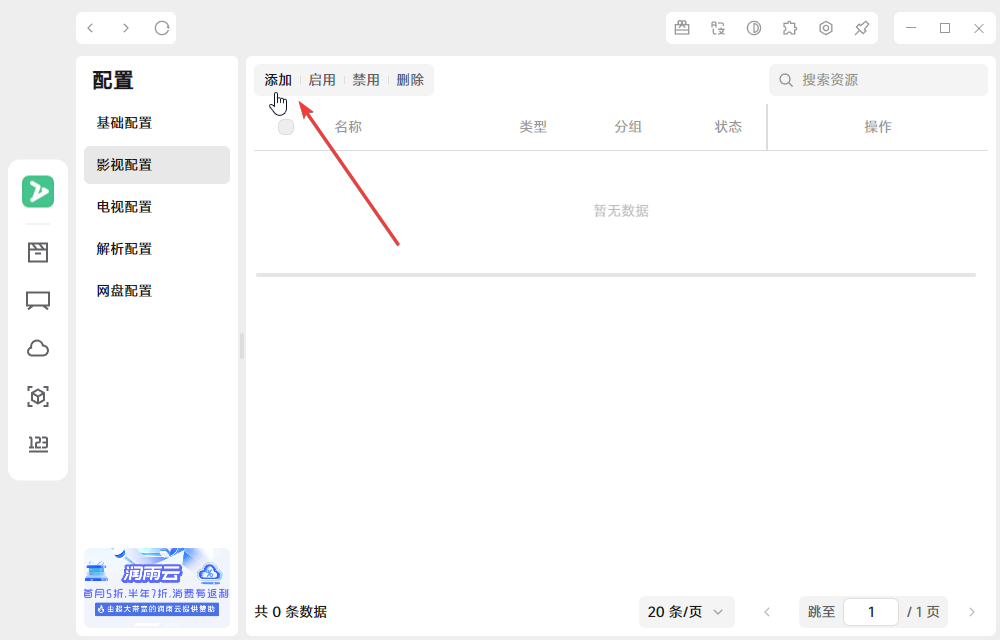This screenshot has height=640, width=1000.
Task: Open the translate language icon at top right
Action: pyautogui.click(x=718, y=28)
